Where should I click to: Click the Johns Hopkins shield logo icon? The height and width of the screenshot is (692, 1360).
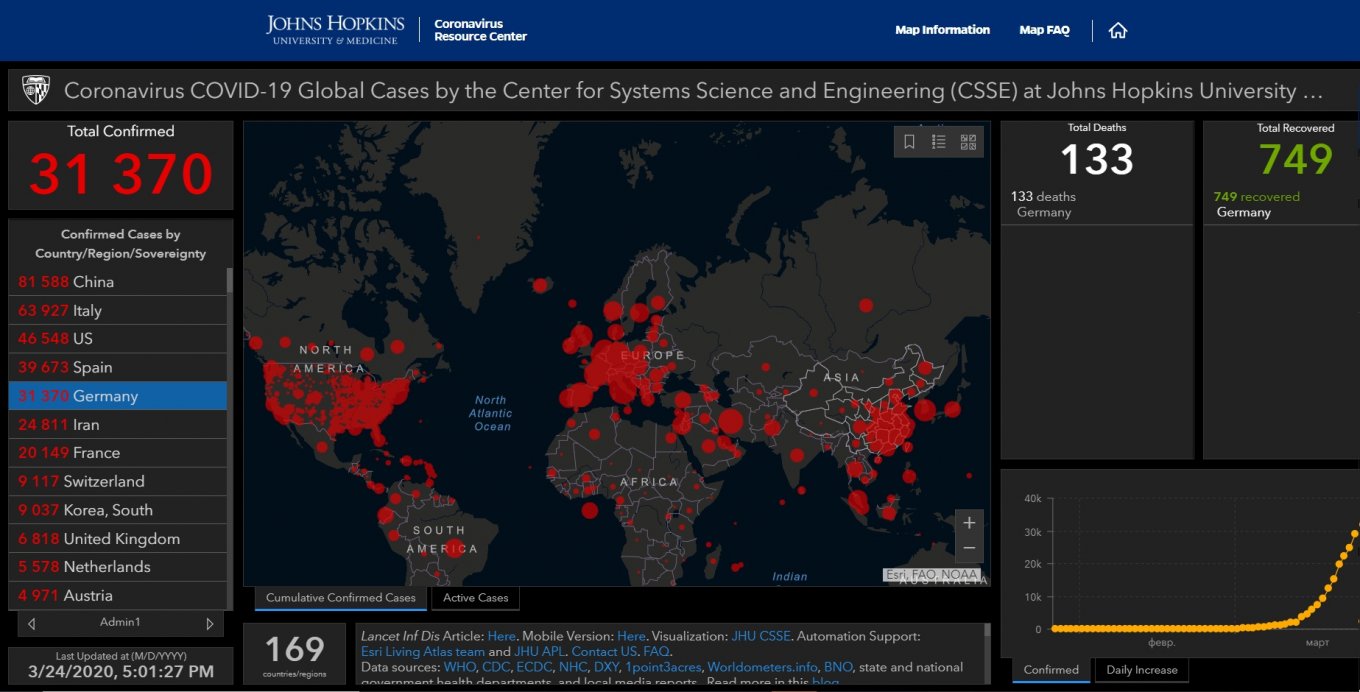(x=36, y=90)
